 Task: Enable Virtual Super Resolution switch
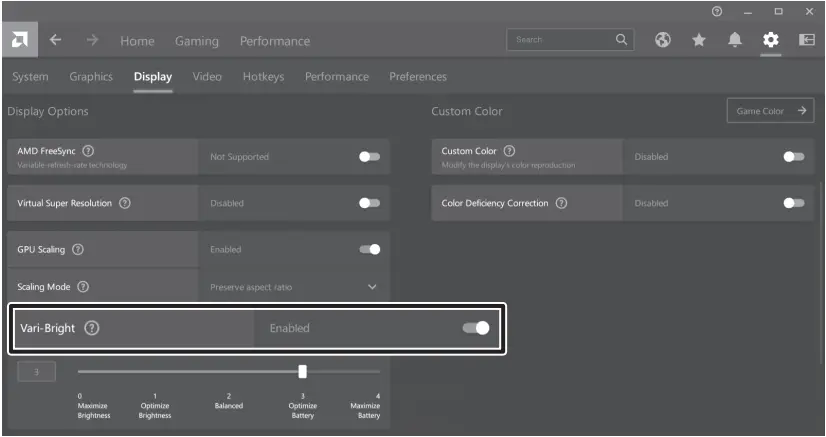pos(369,203)
